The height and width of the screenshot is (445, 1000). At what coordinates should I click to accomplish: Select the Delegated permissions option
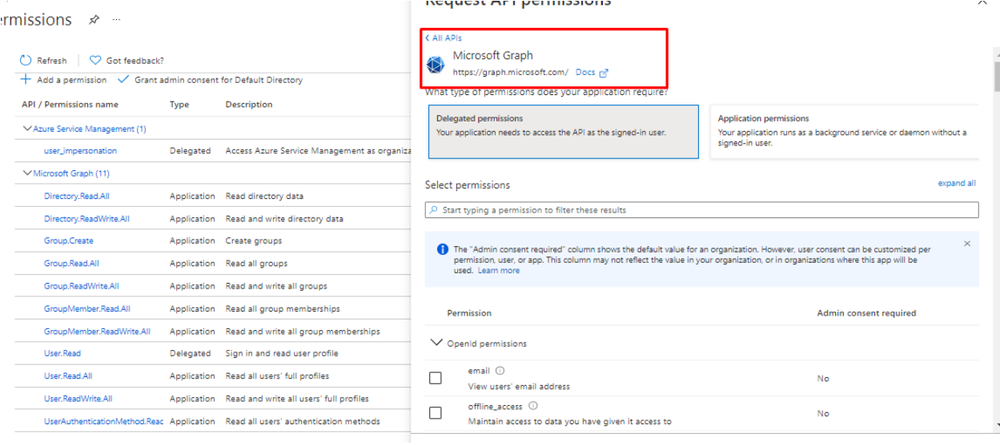pyautogui.click(x=564, y=132)
